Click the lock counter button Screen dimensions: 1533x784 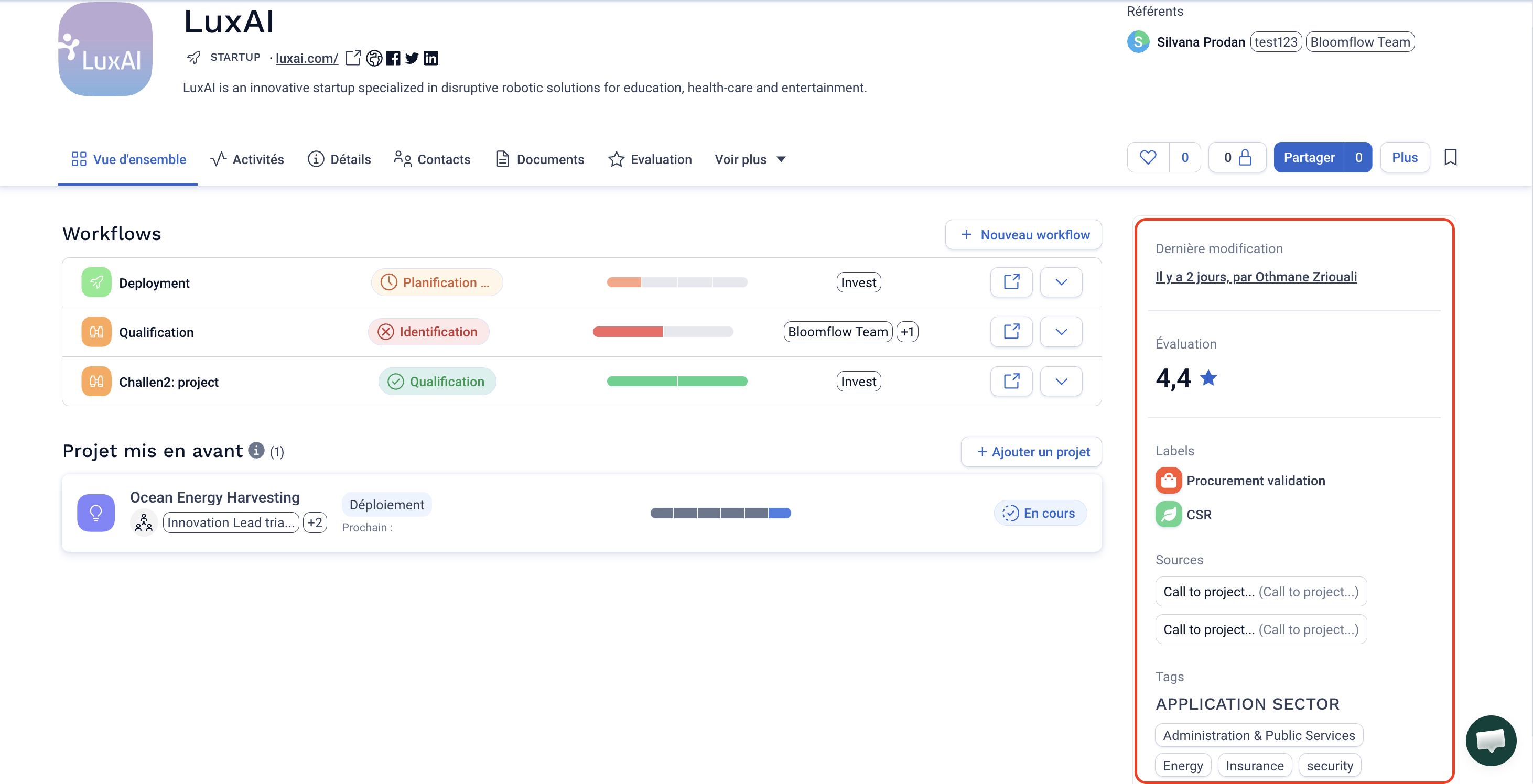click(1237, 158)
